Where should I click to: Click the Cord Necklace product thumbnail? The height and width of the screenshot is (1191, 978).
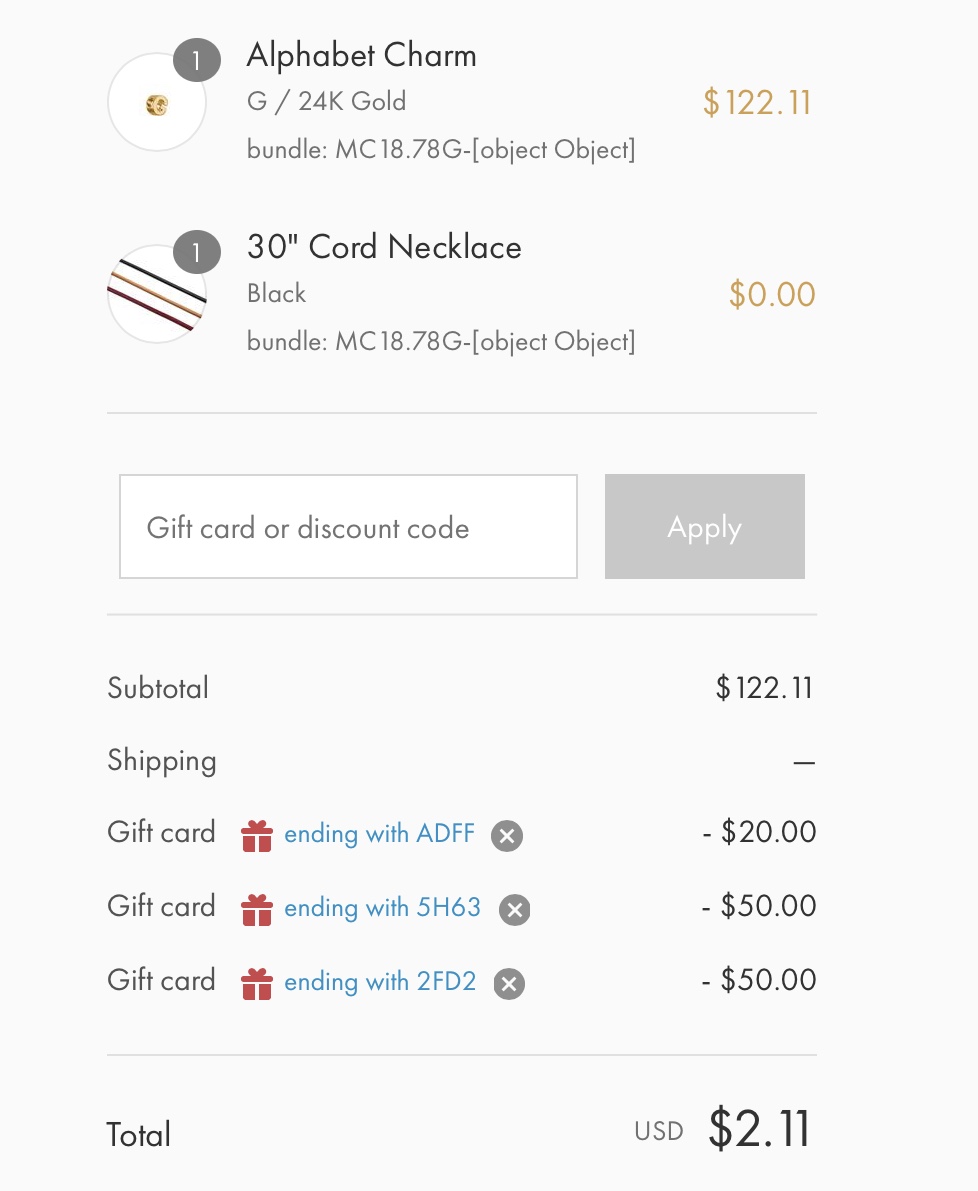tap(156, 294)
